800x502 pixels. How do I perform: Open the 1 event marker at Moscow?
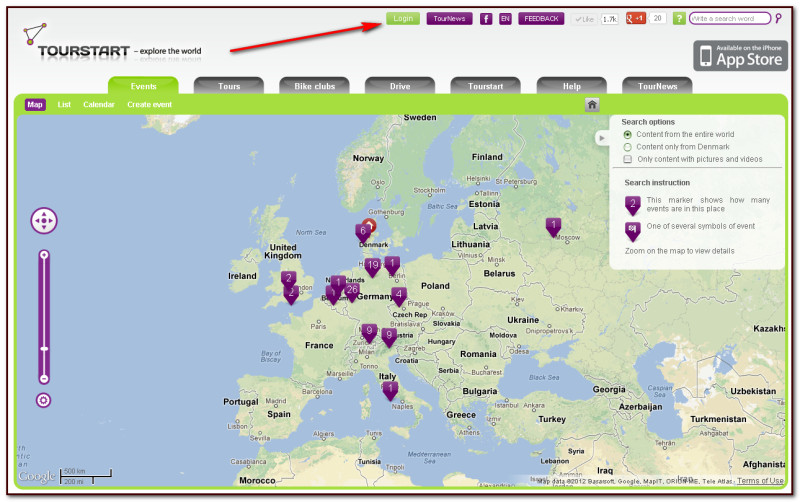[x=553, y=227]
